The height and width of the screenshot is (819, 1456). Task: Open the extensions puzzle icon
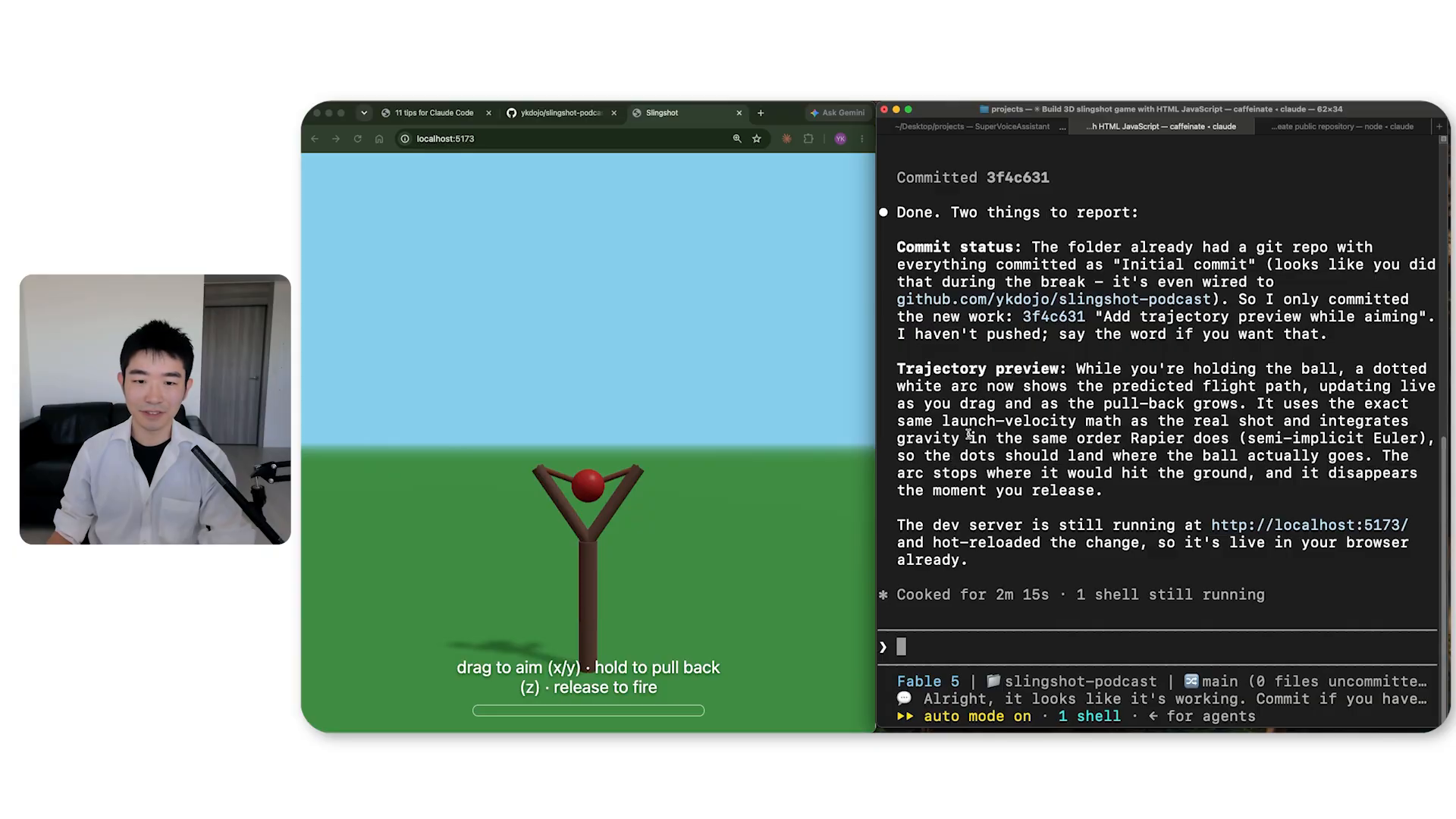click(x=808, y=139)
